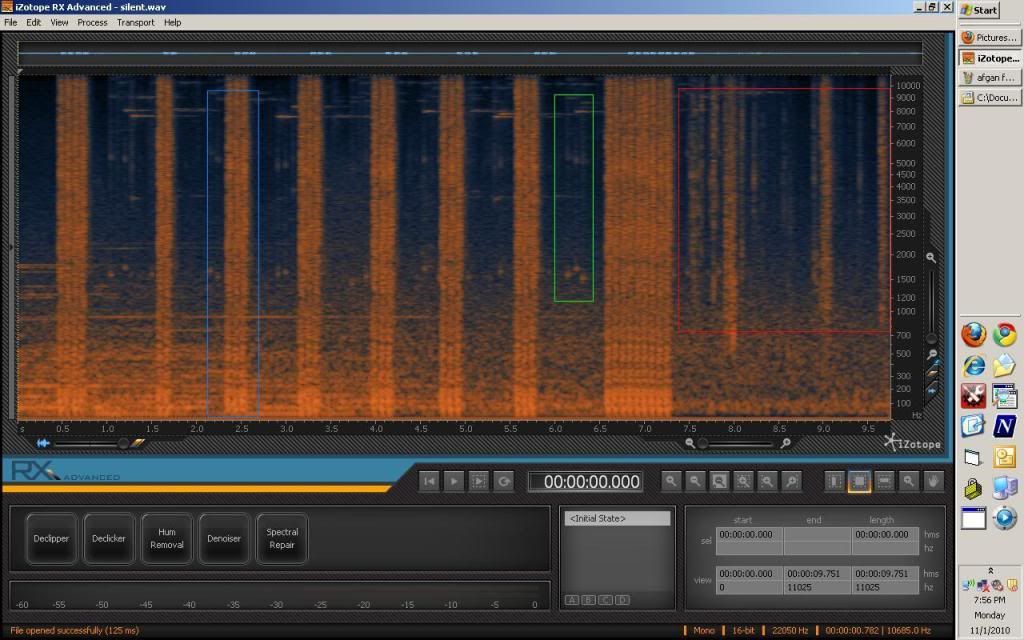The image size is (1024, 640).
Task: Click the fifth magnifier zoom button
Action: click(x=767, y=481)
